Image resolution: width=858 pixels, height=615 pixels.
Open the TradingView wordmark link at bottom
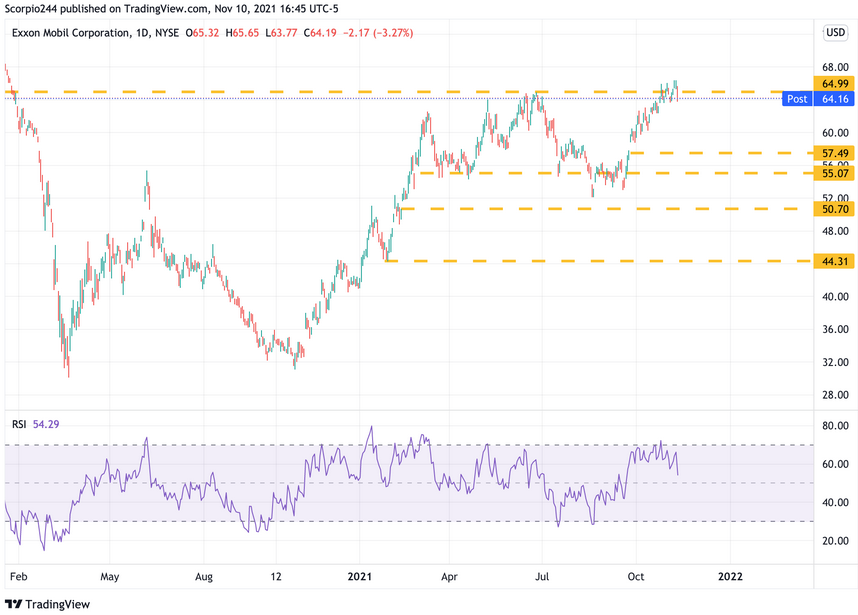(57, 604)
